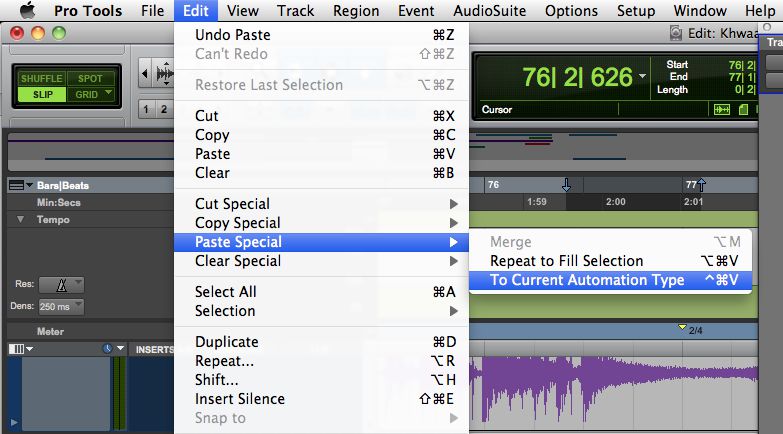Image resolution: width=783 pixels, height=434 pixels.
Task: Select Cut in the Edit menu
Action: click(322, 115)
